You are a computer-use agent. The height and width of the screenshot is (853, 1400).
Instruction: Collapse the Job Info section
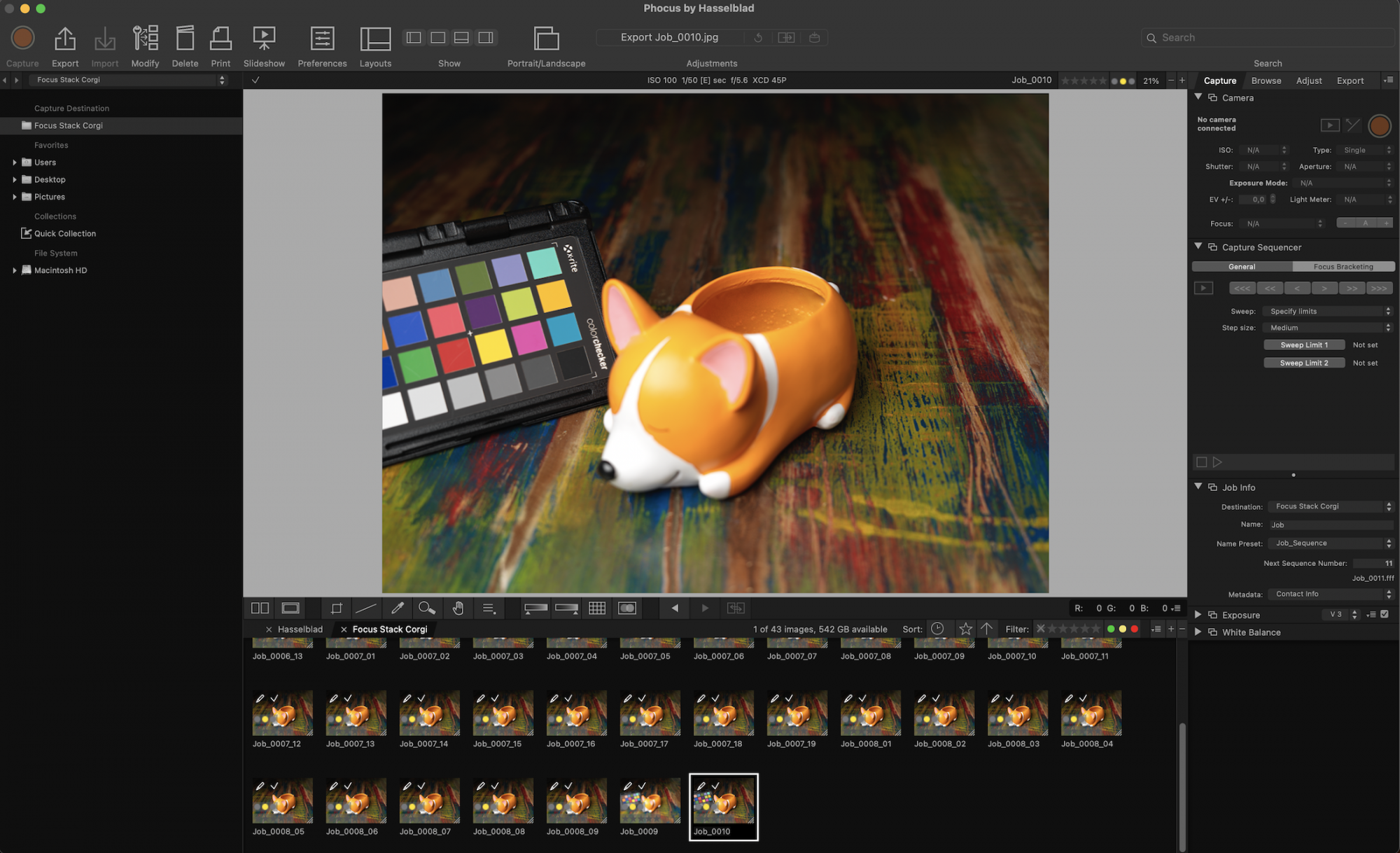pyautogui.click(x=1198, y=487)
